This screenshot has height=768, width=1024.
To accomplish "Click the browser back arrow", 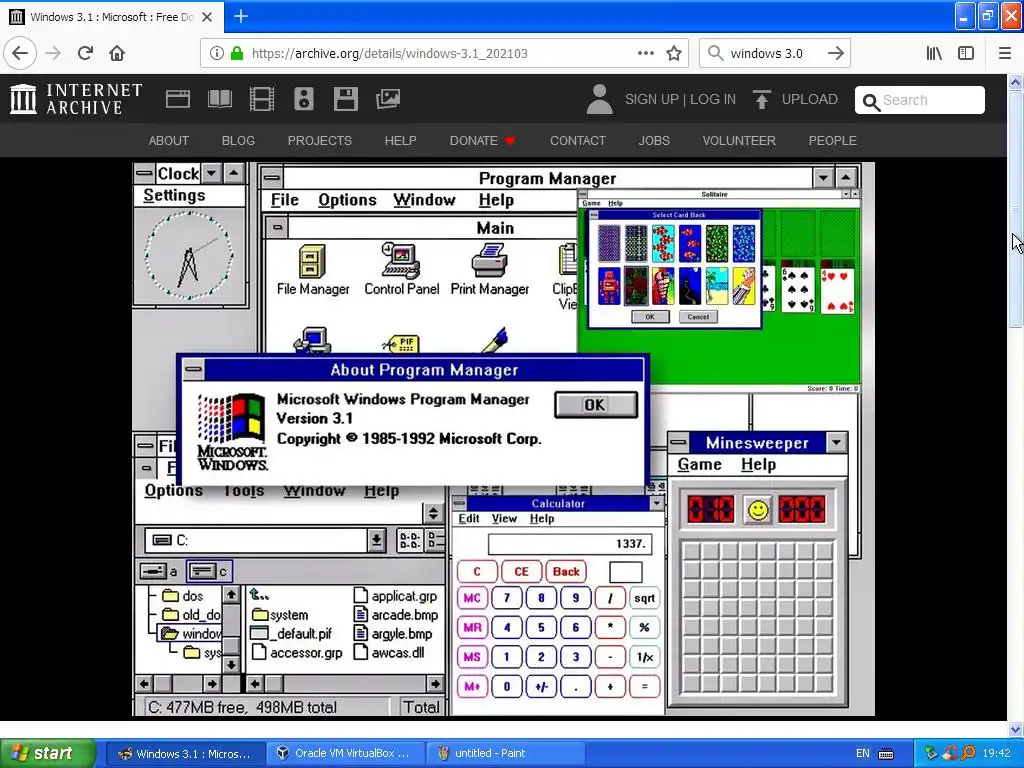I will 20,53.
